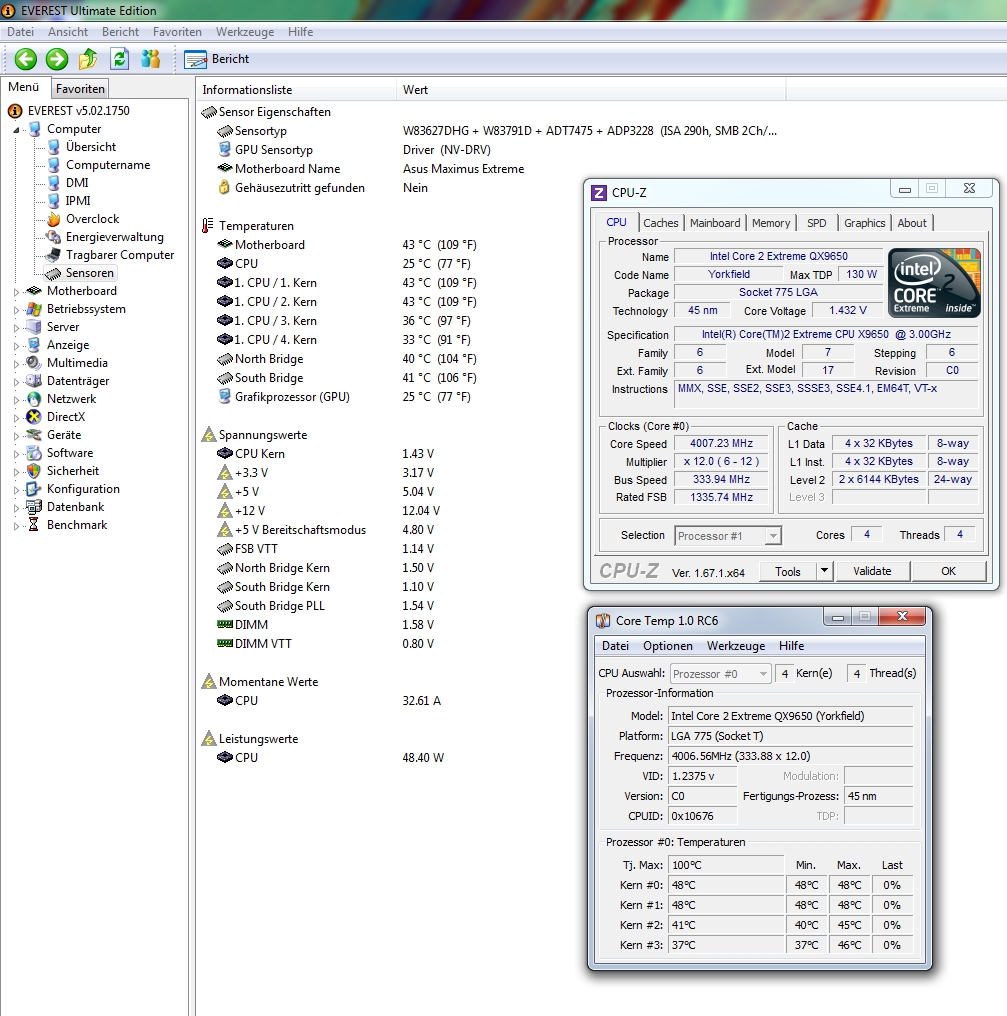This screenshot has width=1007, height=1016.
Task: Switch to the Caches tab in CPU-Z
Action: click(660, 223)
